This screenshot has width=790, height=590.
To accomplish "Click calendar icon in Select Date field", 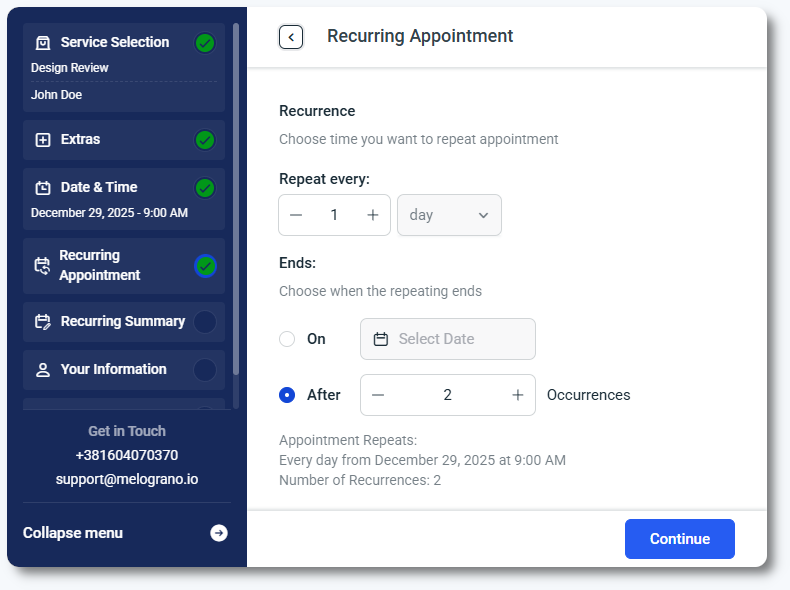I will pyautogui.click(x=381, y=339).
